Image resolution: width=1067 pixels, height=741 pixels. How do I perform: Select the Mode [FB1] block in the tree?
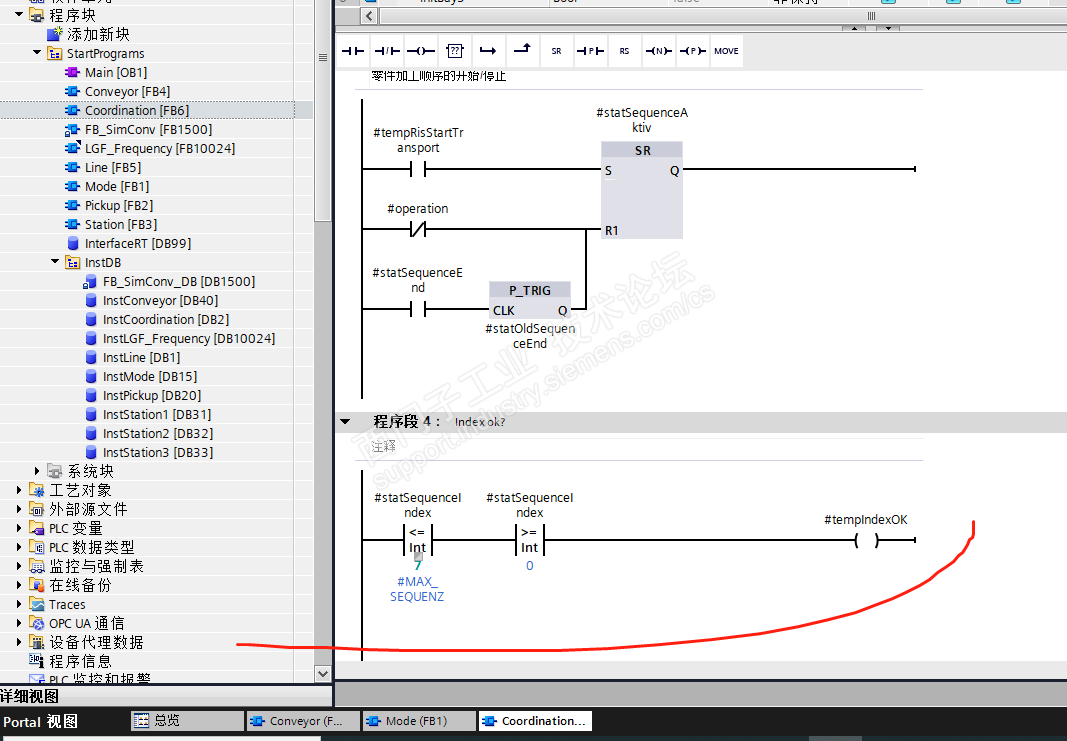click(x=117, y=186)
